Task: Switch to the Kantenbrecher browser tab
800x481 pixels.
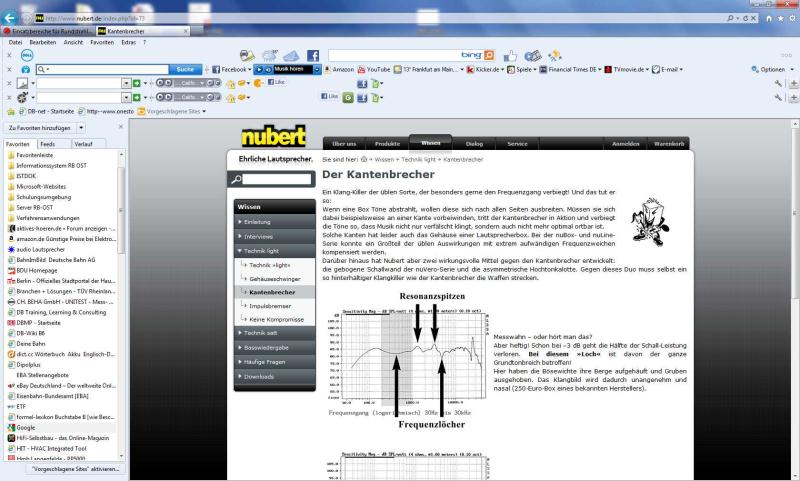Action: [142, 31]
